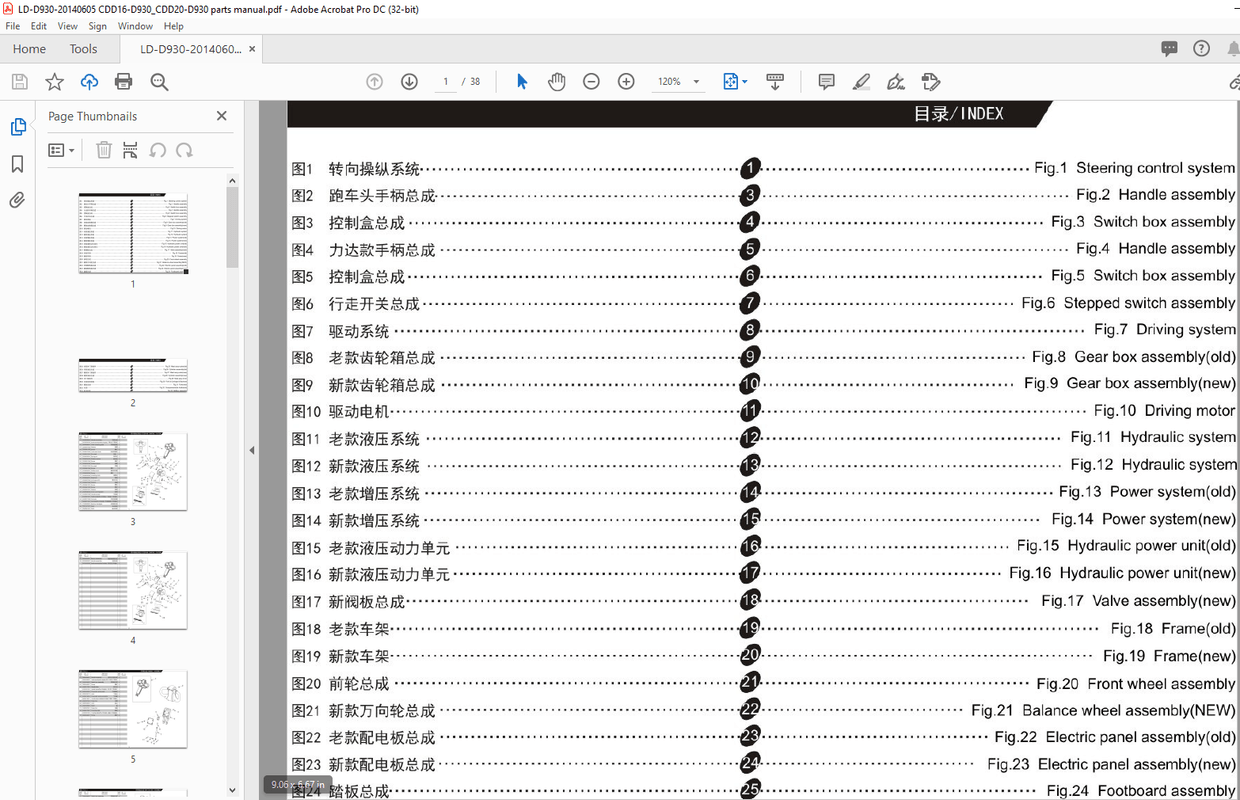
Task: Open the Bookmarks panel
Action: pyautogui.click(x=18, y=163)
